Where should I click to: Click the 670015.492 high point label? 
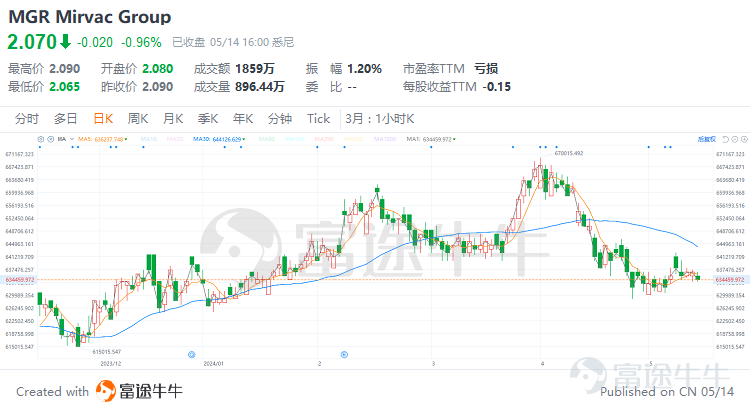(569, 154)
